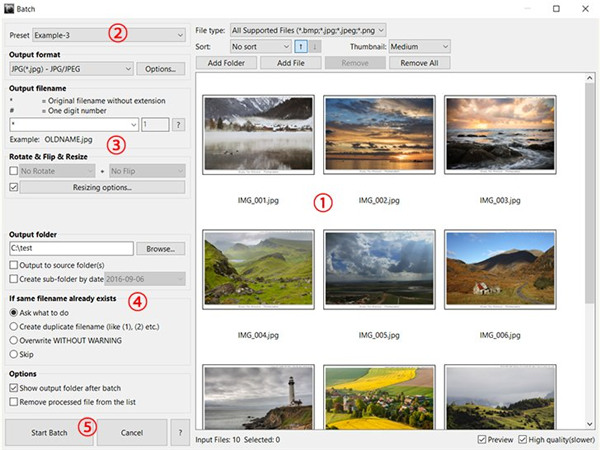Click the ascending sort arrow icon
The height and width of the screenshot is (450, 600).
pyautogui.click(x=301, y=47)
